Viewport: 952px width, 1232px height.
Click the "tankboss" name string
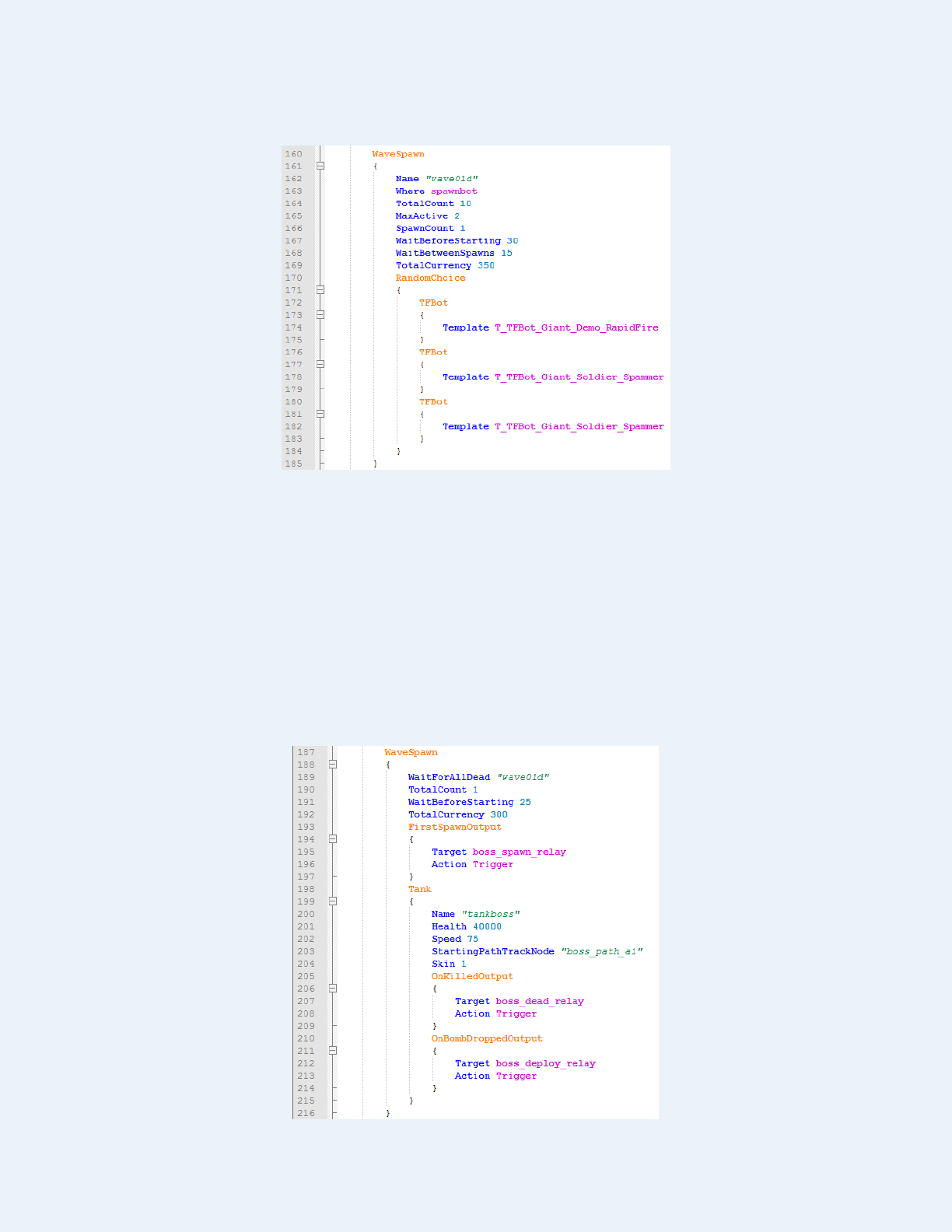coord(491,915)
